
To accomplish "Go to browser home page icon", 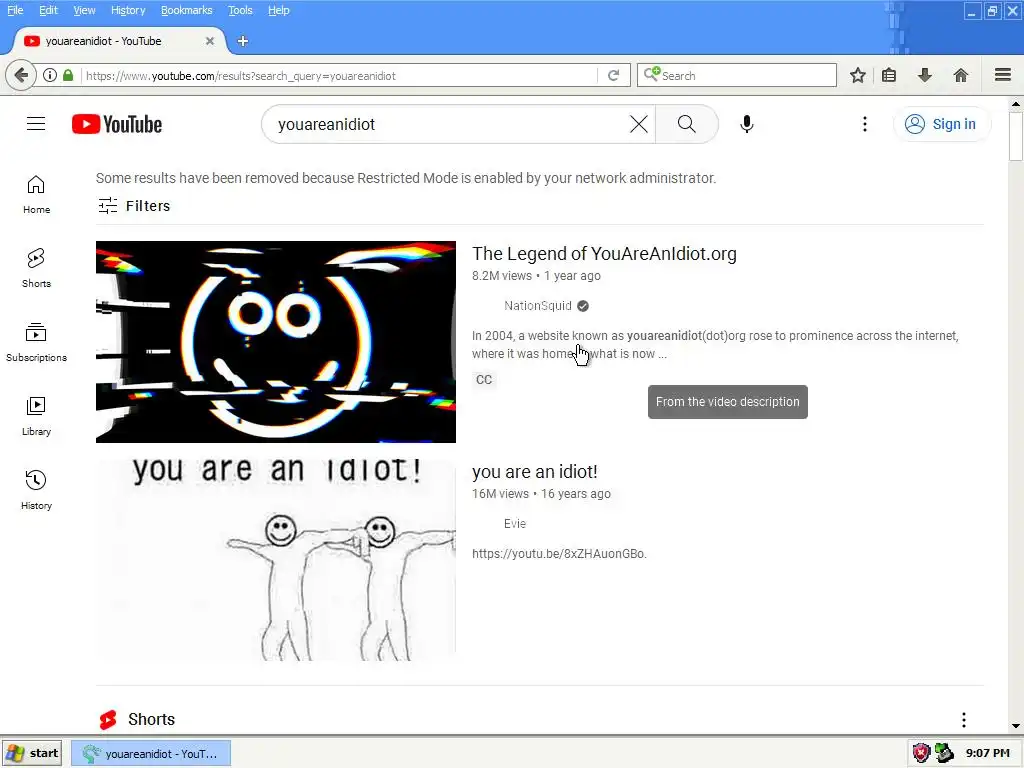I will (x=961, y=75).
